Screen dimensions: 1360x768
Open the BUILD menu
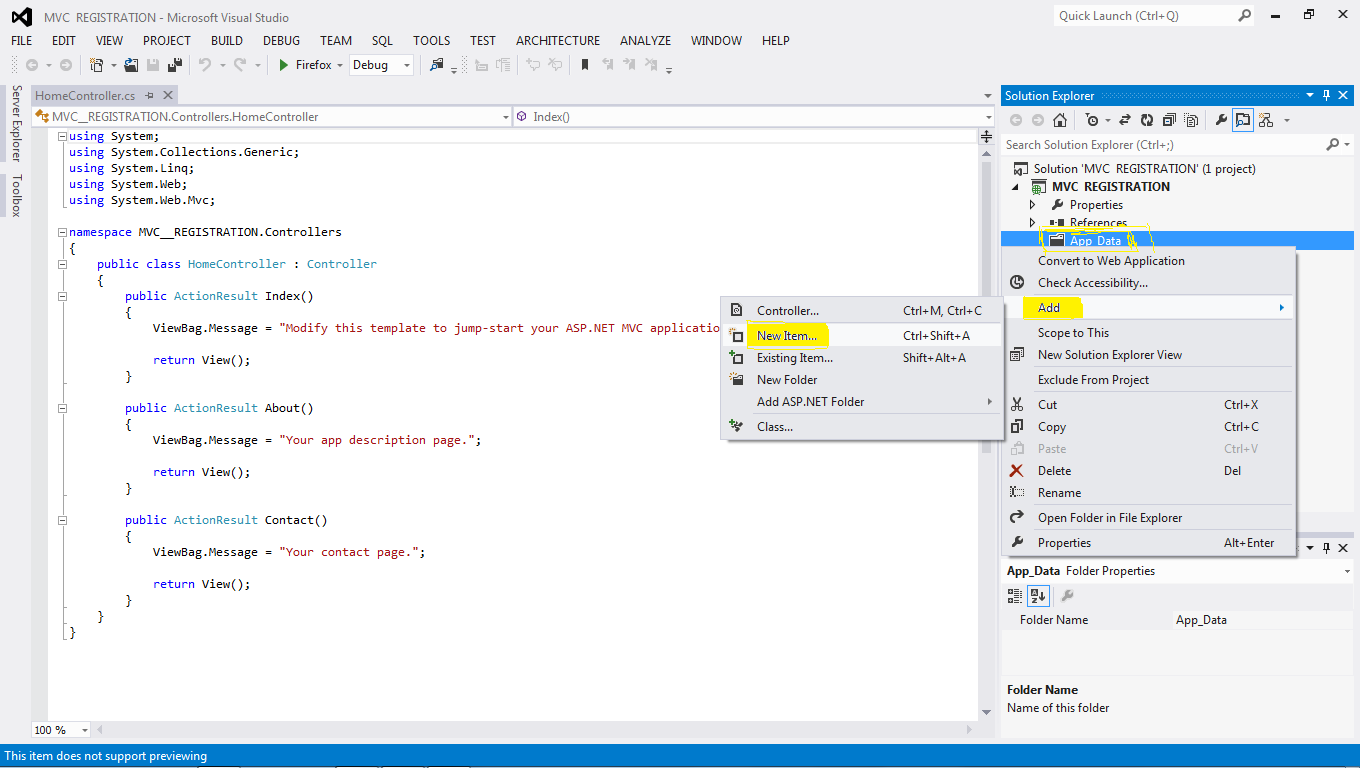[227, 40]
